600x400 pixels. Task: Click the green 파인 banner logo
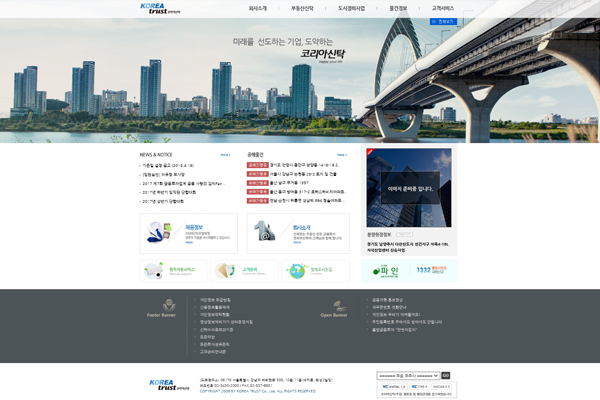pyautogui.click(x=386, y=271)
